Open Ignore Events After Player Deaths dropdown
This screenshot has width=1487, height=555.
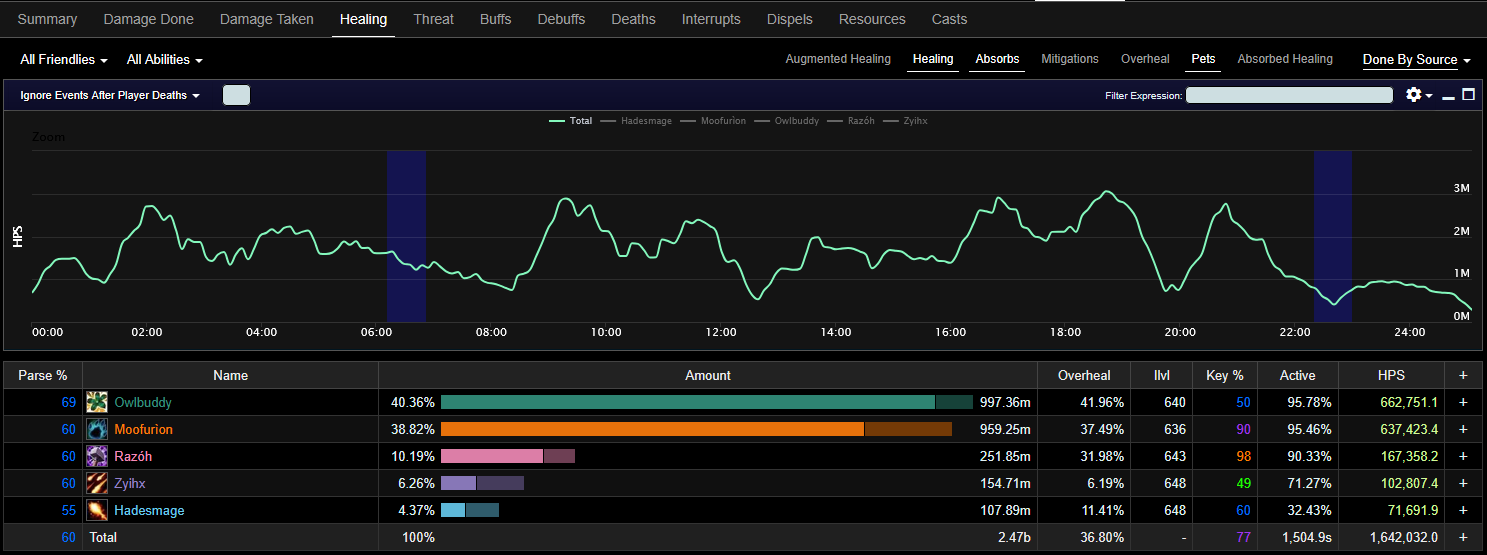tap(110, 95)
